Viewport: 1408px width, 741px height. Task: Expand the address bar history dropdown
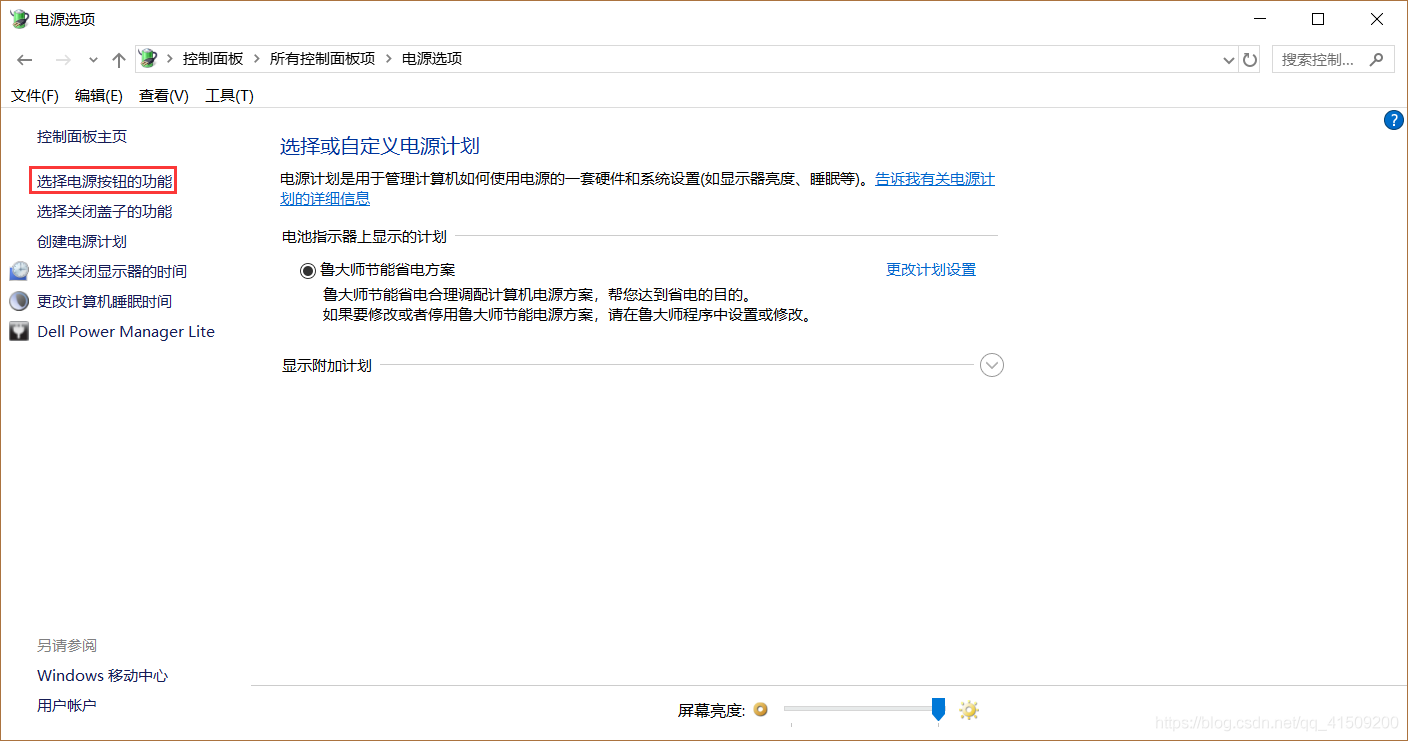(x=1229, y=60)
